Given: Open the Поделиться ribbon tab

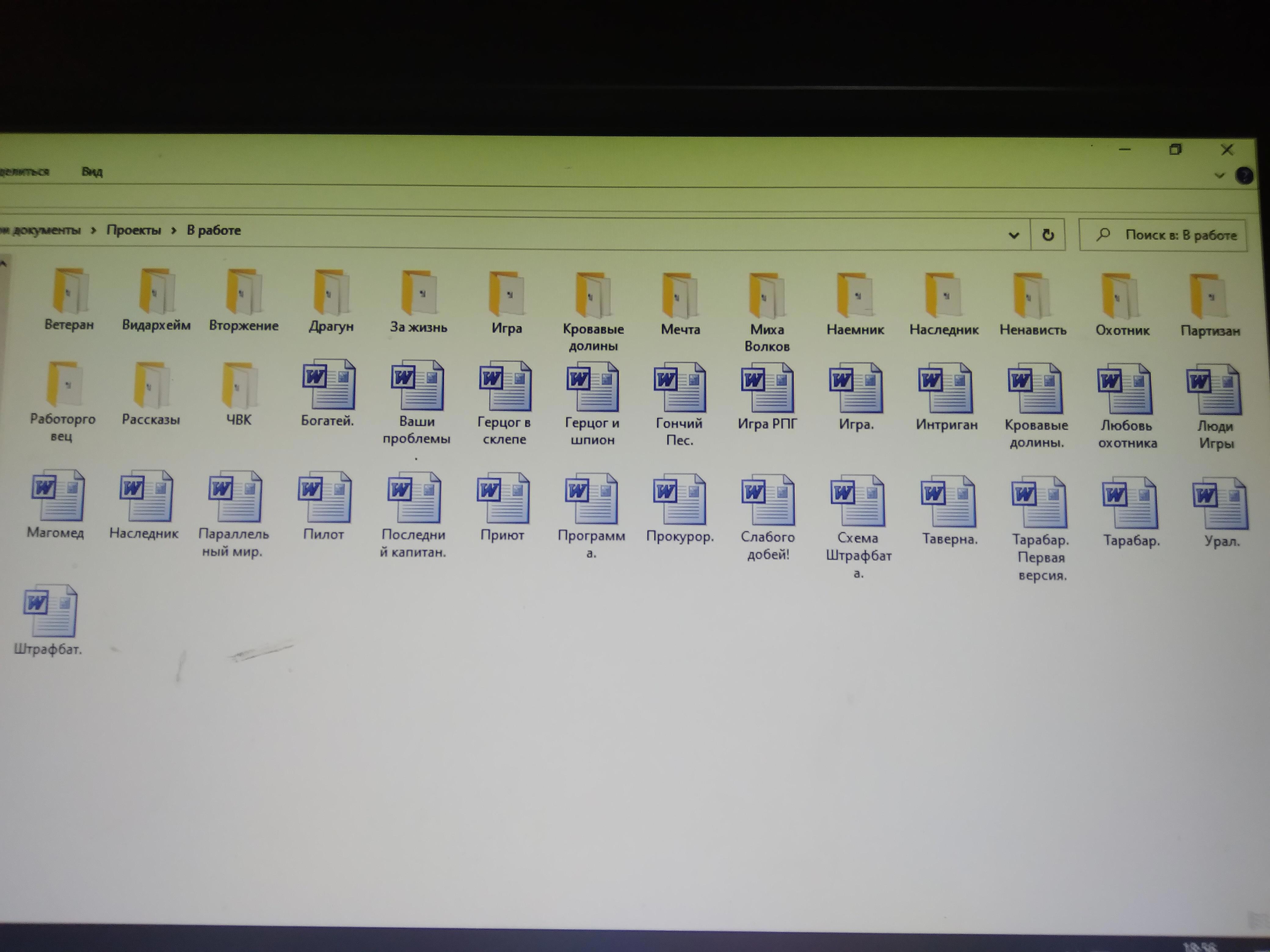Looking at the screenshot, I should coord(24,171).
